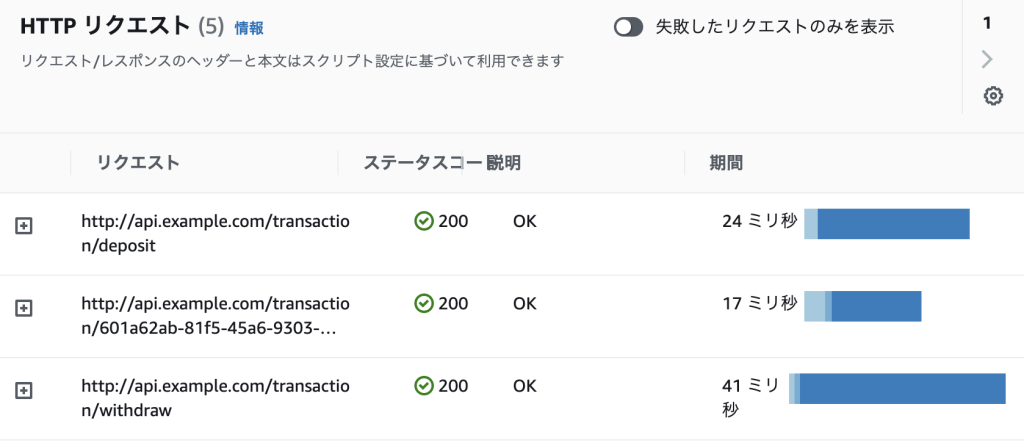
Task: Open the 情報 info link
Action: point(249,28)
